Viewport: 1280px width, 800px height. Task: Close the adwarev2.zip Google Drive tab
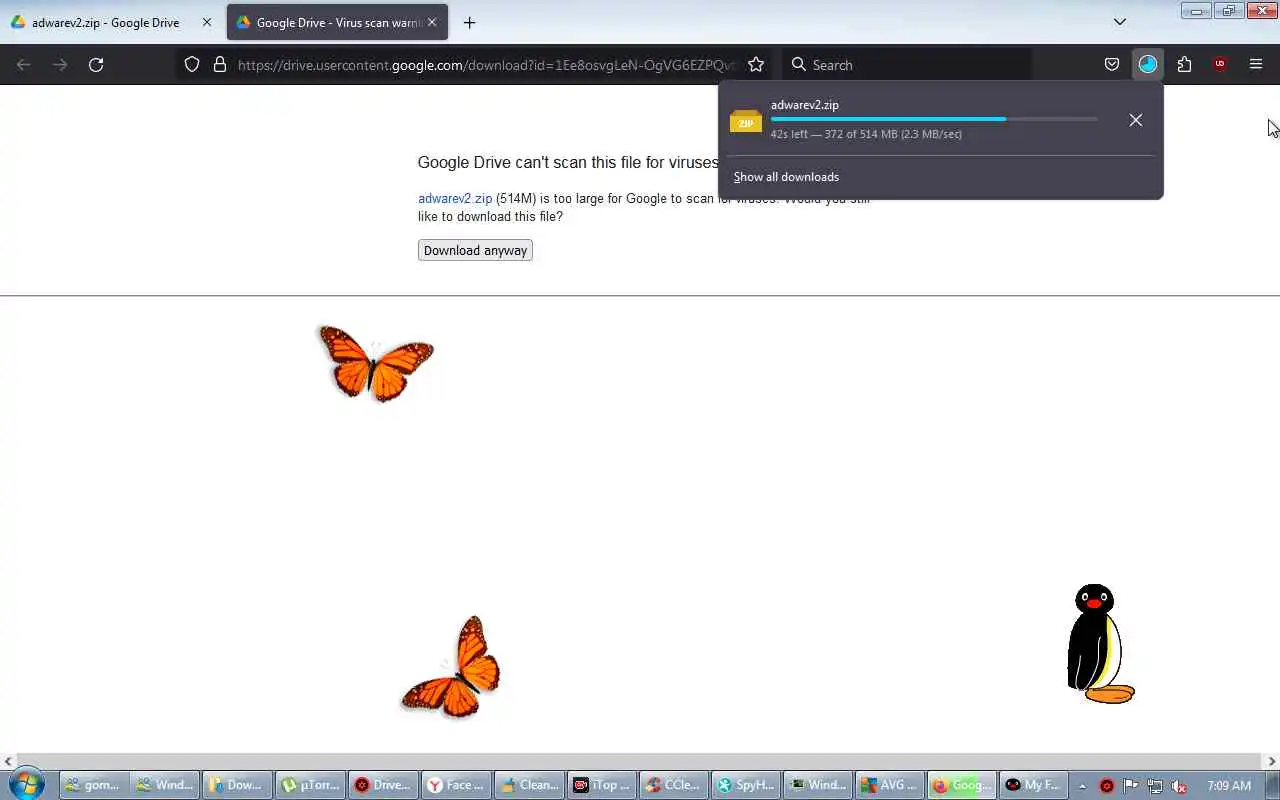click(207, 22)
